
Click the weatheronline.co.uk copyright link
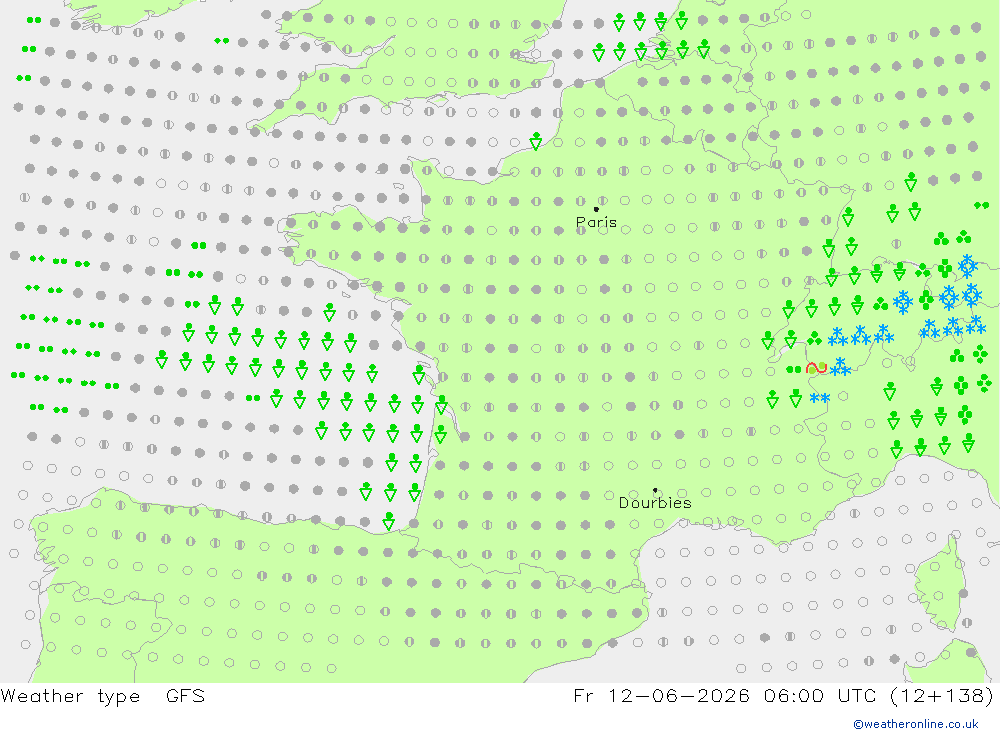(916, 724)
